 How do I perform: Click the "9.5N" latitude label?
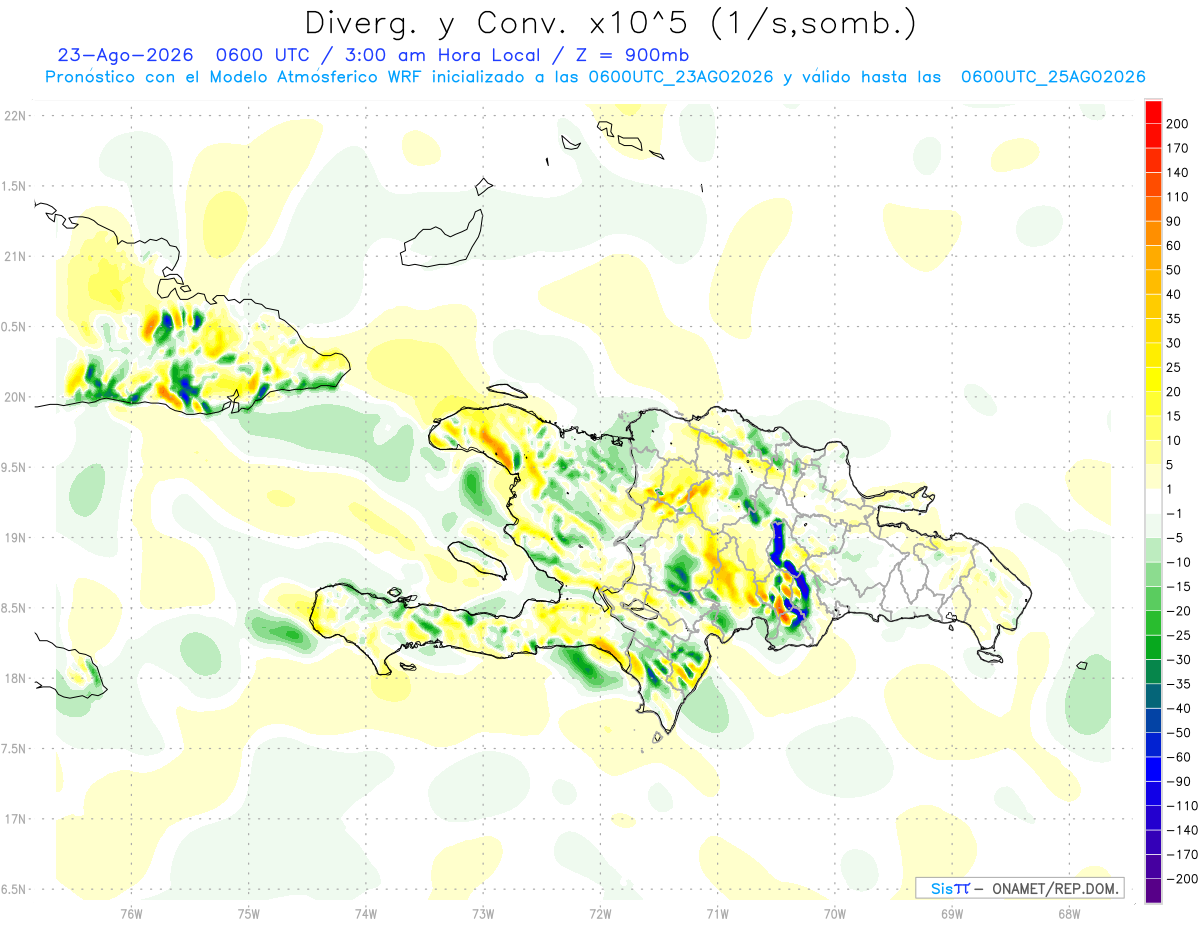(x=14, y=467)
